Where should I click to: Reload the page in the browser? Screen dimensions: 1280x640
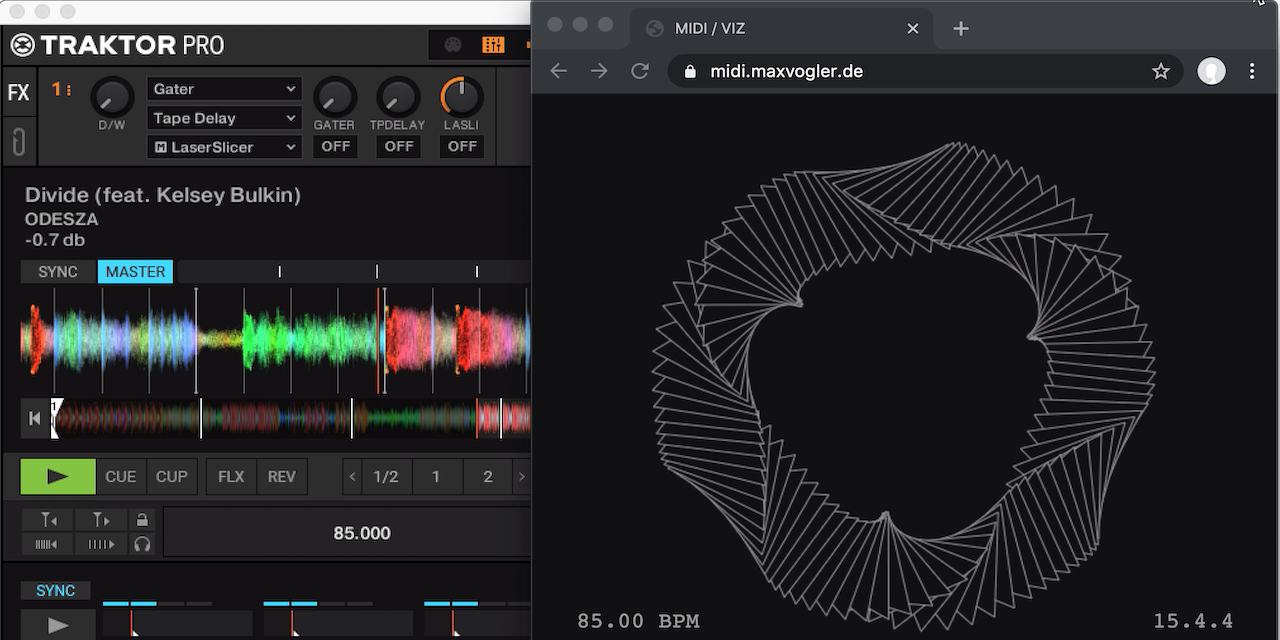click(640, 71)
